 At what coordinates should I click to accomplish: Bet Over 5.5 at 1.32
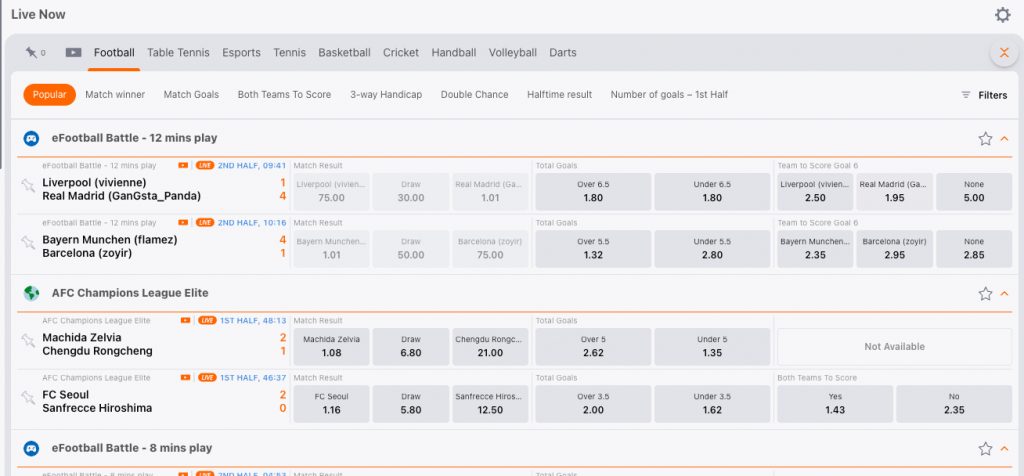(593, 249)
